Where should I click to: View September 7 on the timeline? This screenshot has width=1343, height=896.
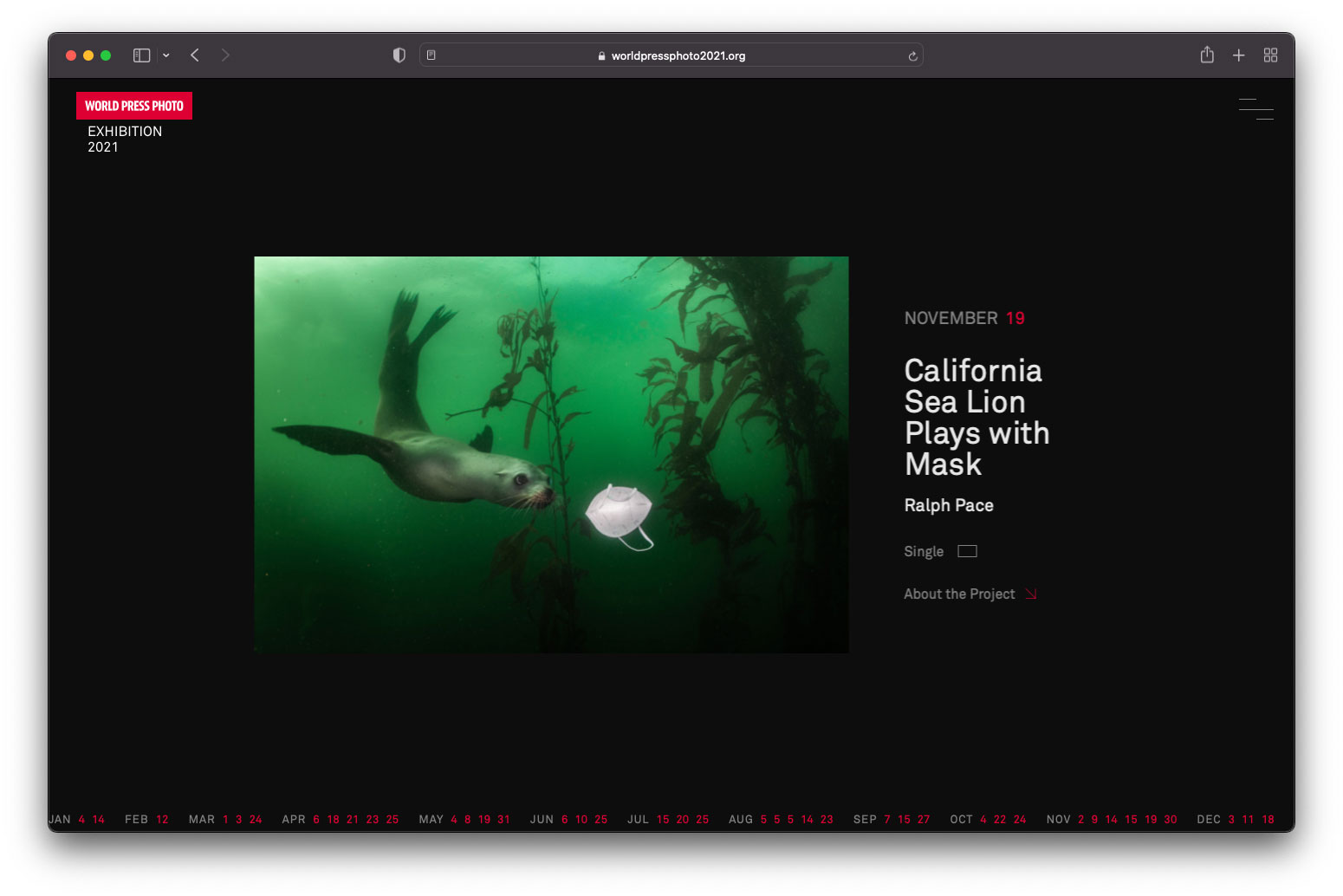tap(887, 819)
